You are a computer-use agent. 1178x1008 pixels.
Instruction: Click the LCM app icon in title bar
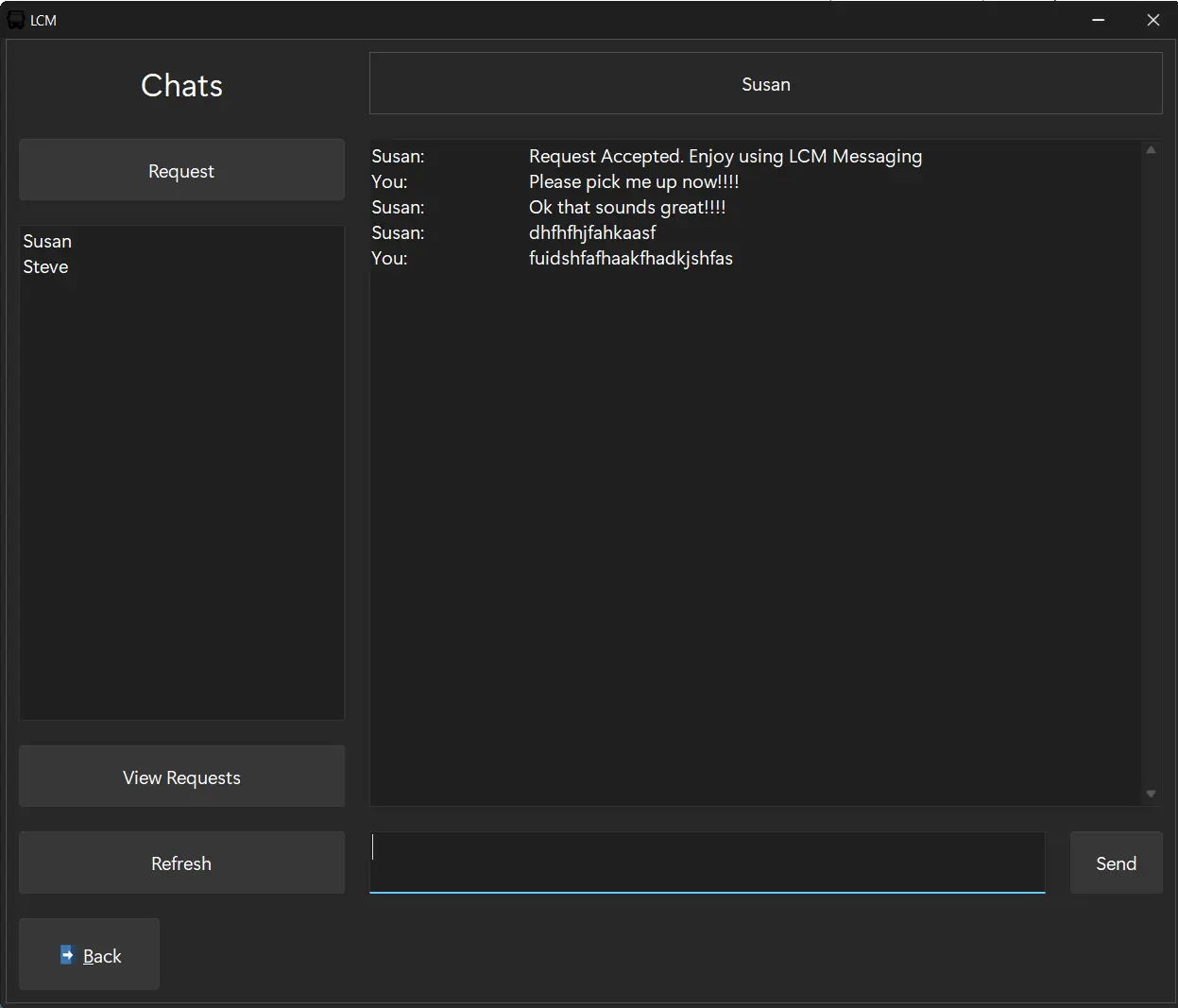pyautogui.click(x=16, y=20)
